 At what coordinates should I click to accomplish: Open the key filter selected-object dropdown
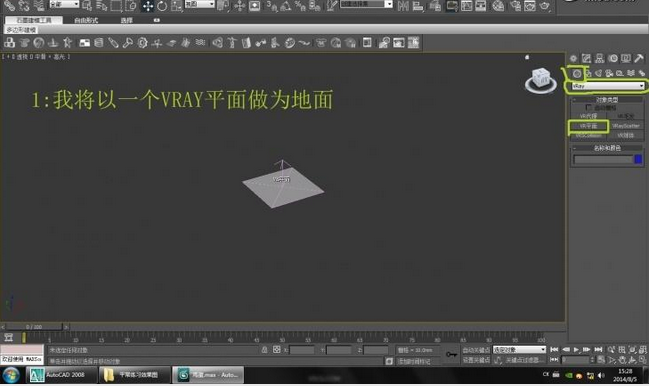[x=519, y=350]
